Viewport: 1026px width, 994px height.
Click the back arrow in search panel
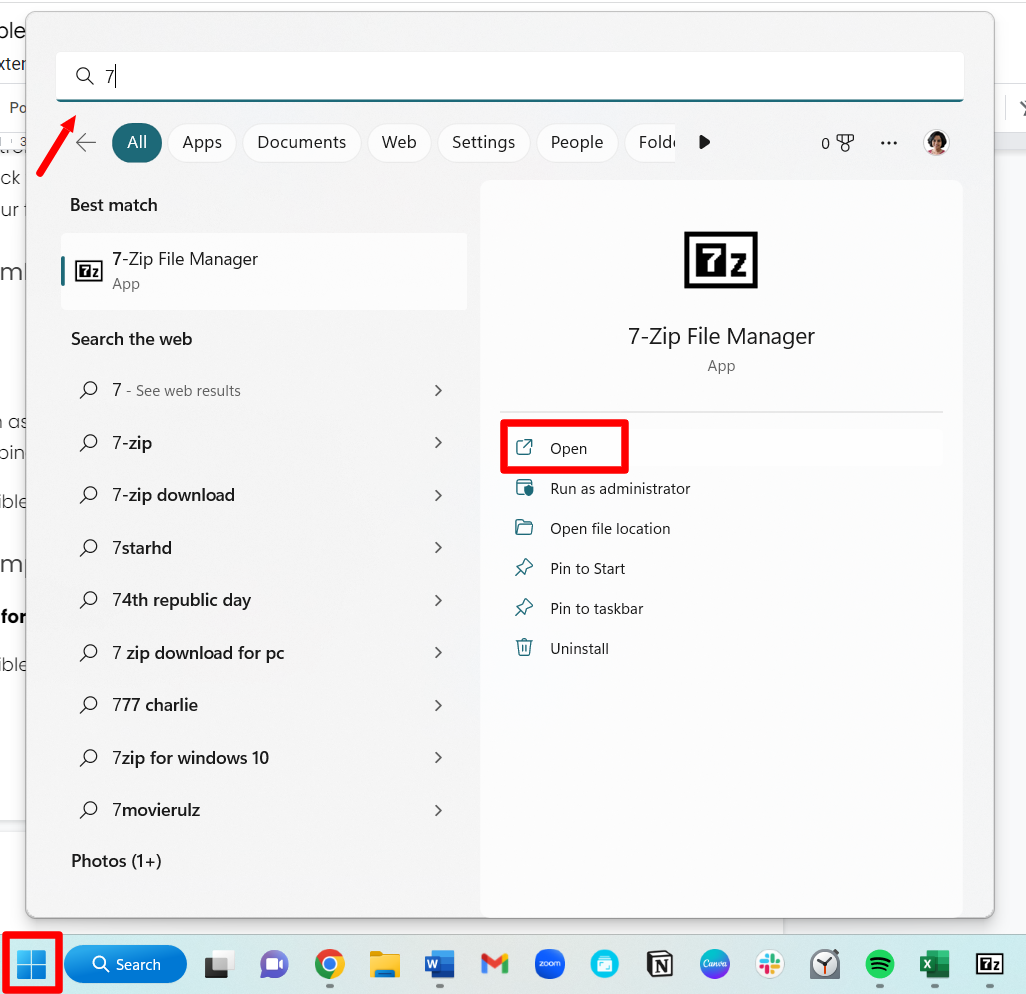(x=86, y=142)
